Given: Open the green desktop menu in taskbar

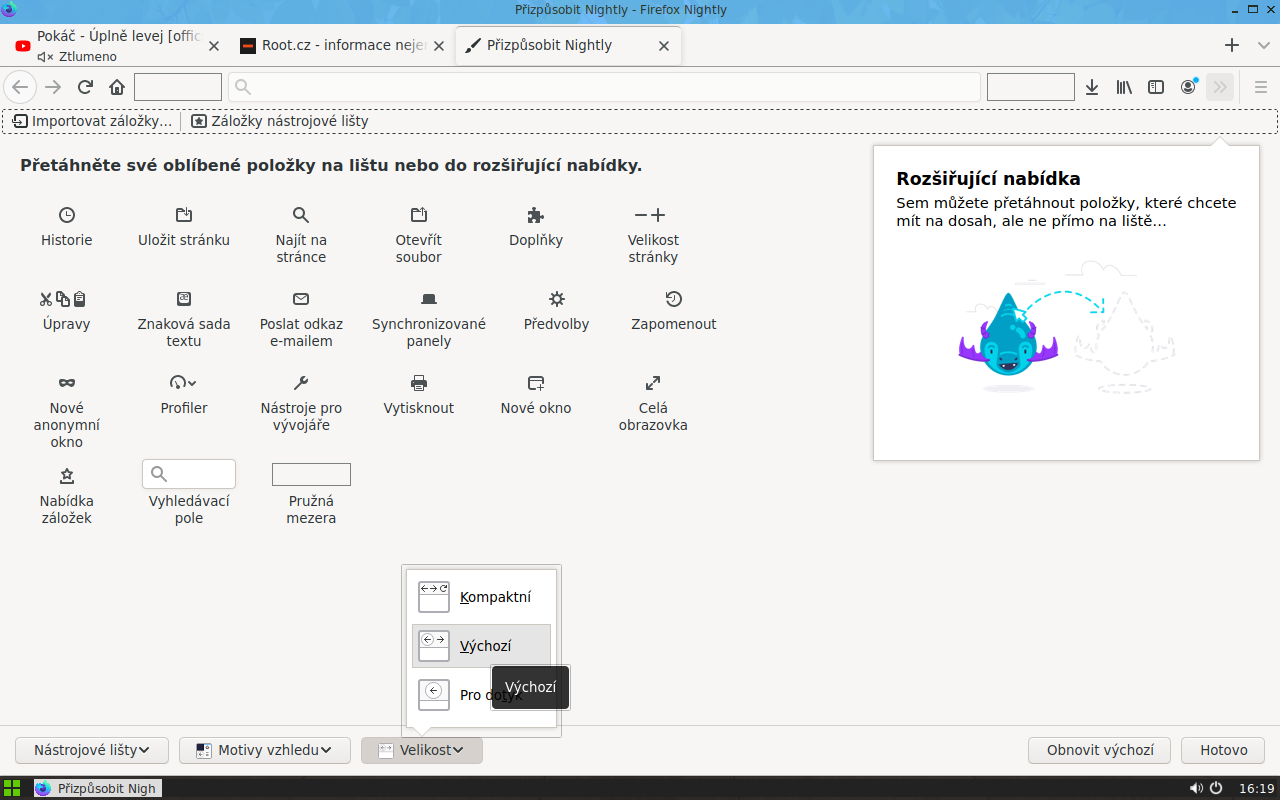Looking at the screenshot, I should 13,788.
